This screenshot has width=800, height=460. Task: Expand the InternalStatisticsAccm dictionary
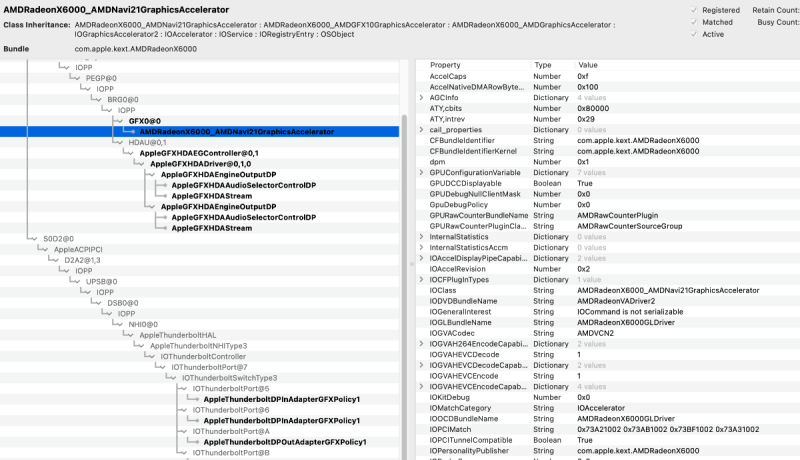coord(421,247)
